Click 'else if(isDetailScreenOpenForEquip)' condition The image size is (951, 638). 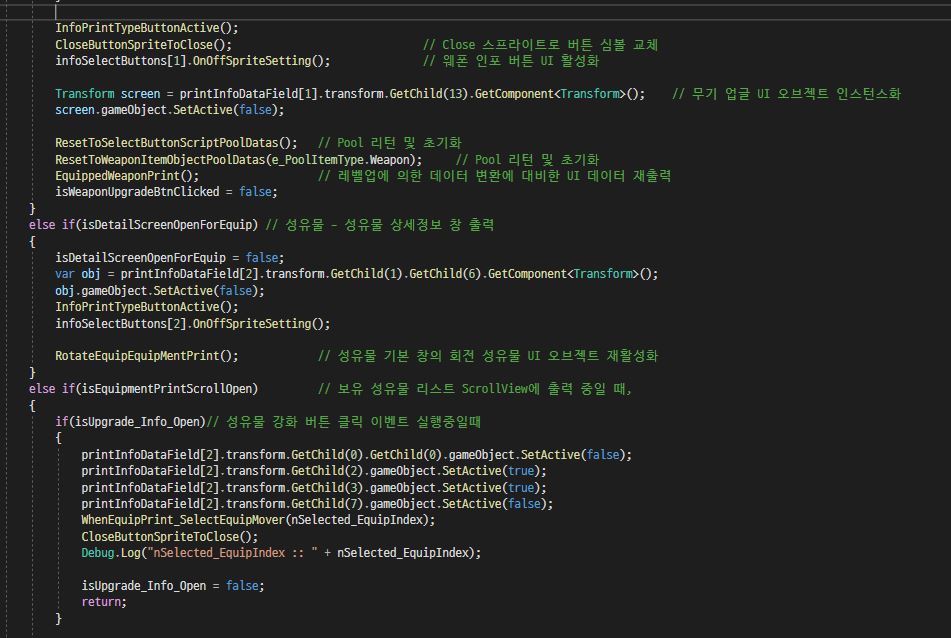(x=143, y=225)
